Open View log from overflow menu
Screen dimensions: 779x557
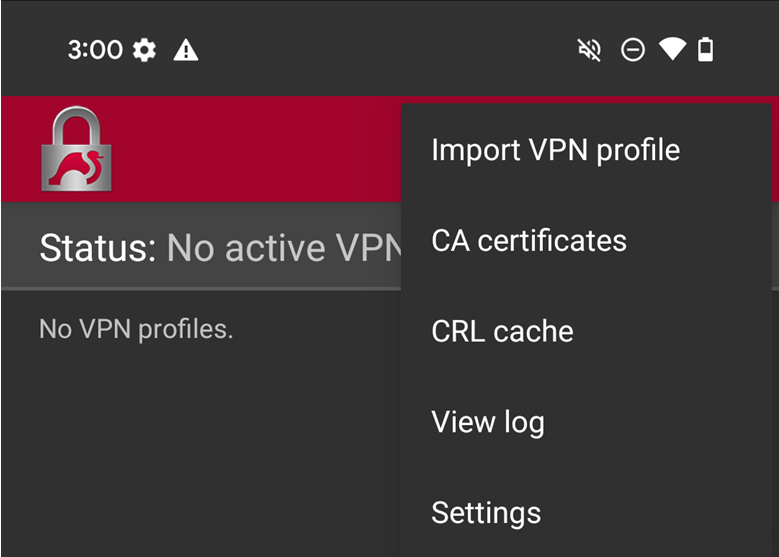pyautogui.click(x=487, y=422)
